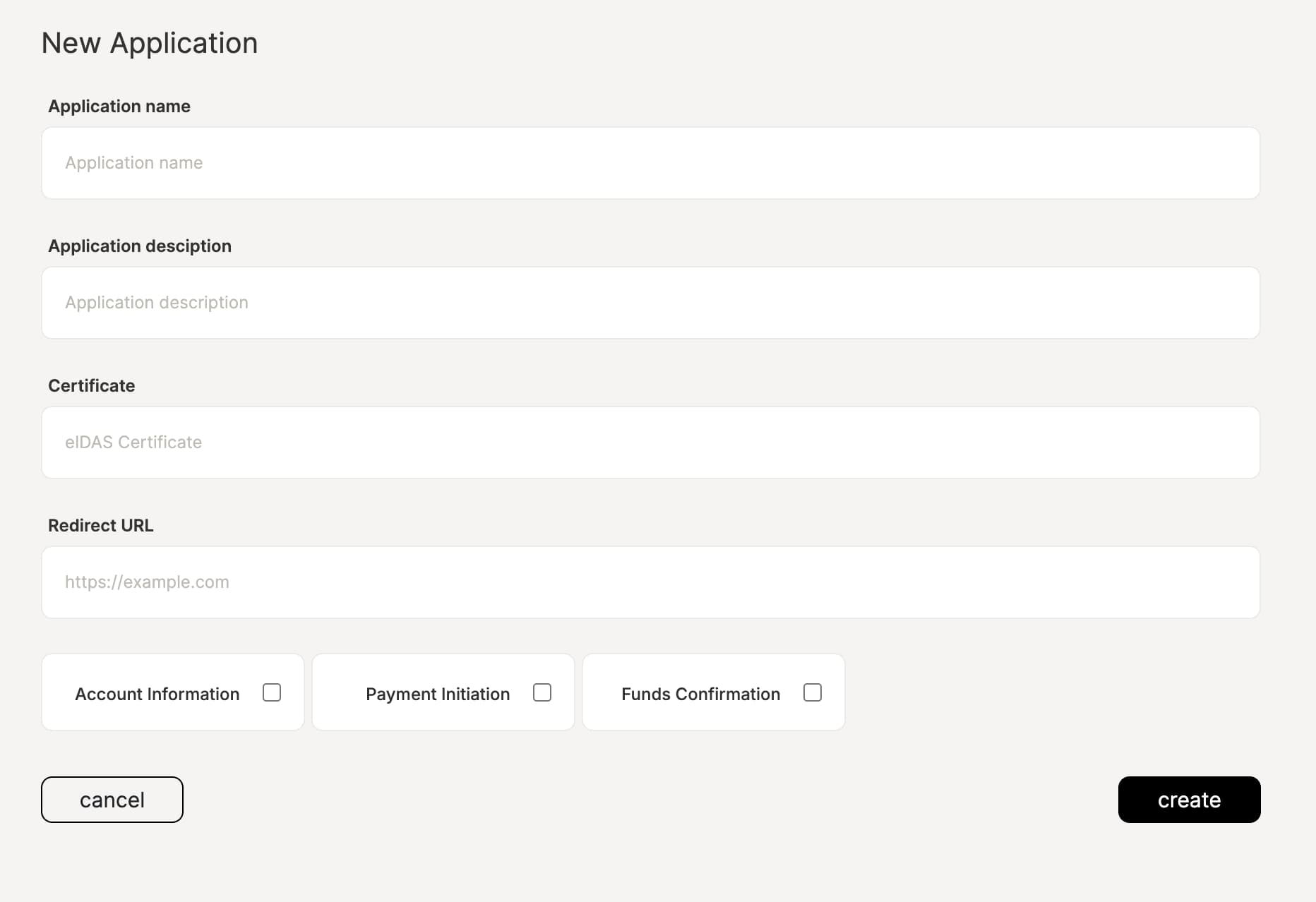
Task: Click the eIDAS Certificate placeholder text
Action: coord(133,442)
